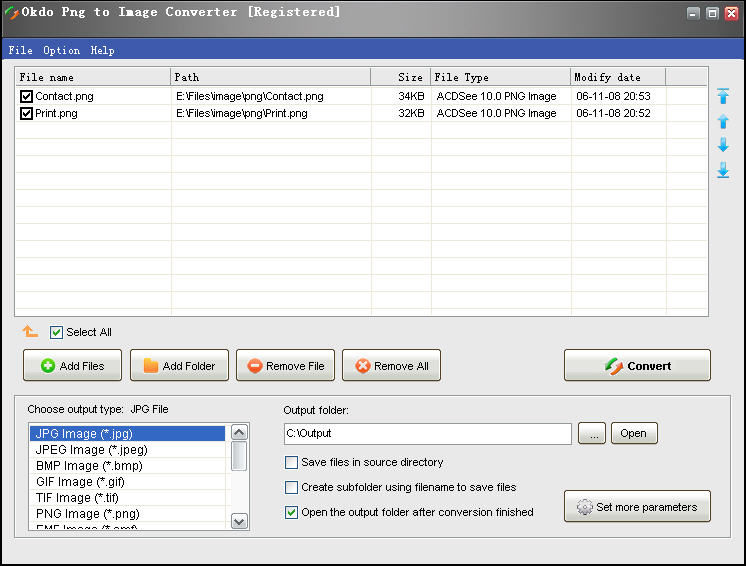Maximize the converter window
Viewport: 746px width, 566px height.
(x=712, y=13)
